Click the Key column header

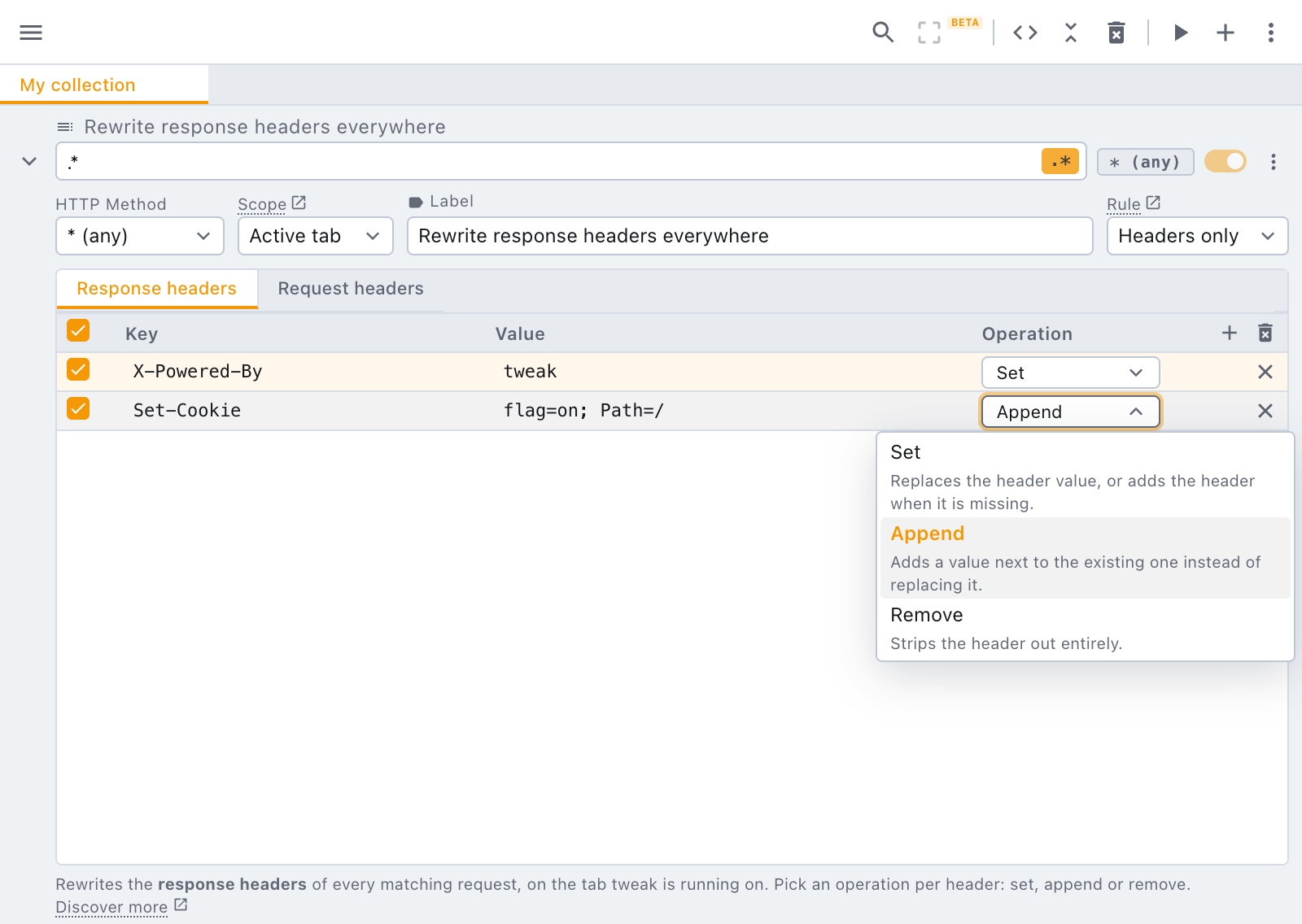(x=142, y=333)
